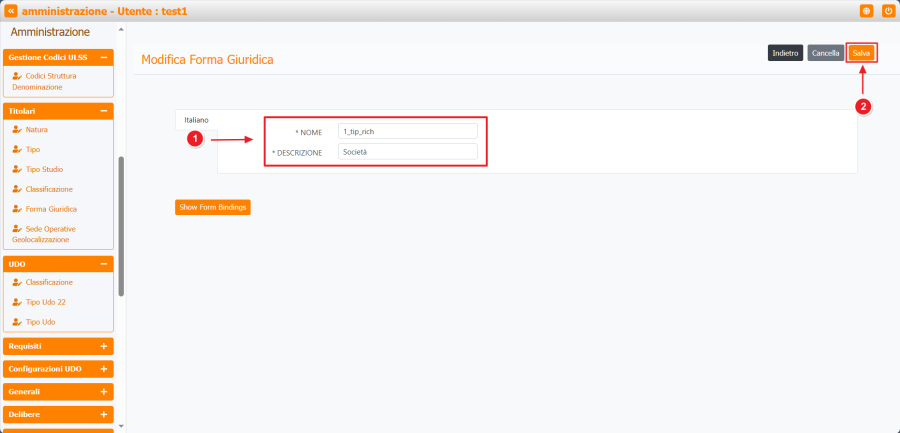
Task: Click into the NOME input field
Action: point(407,131)
